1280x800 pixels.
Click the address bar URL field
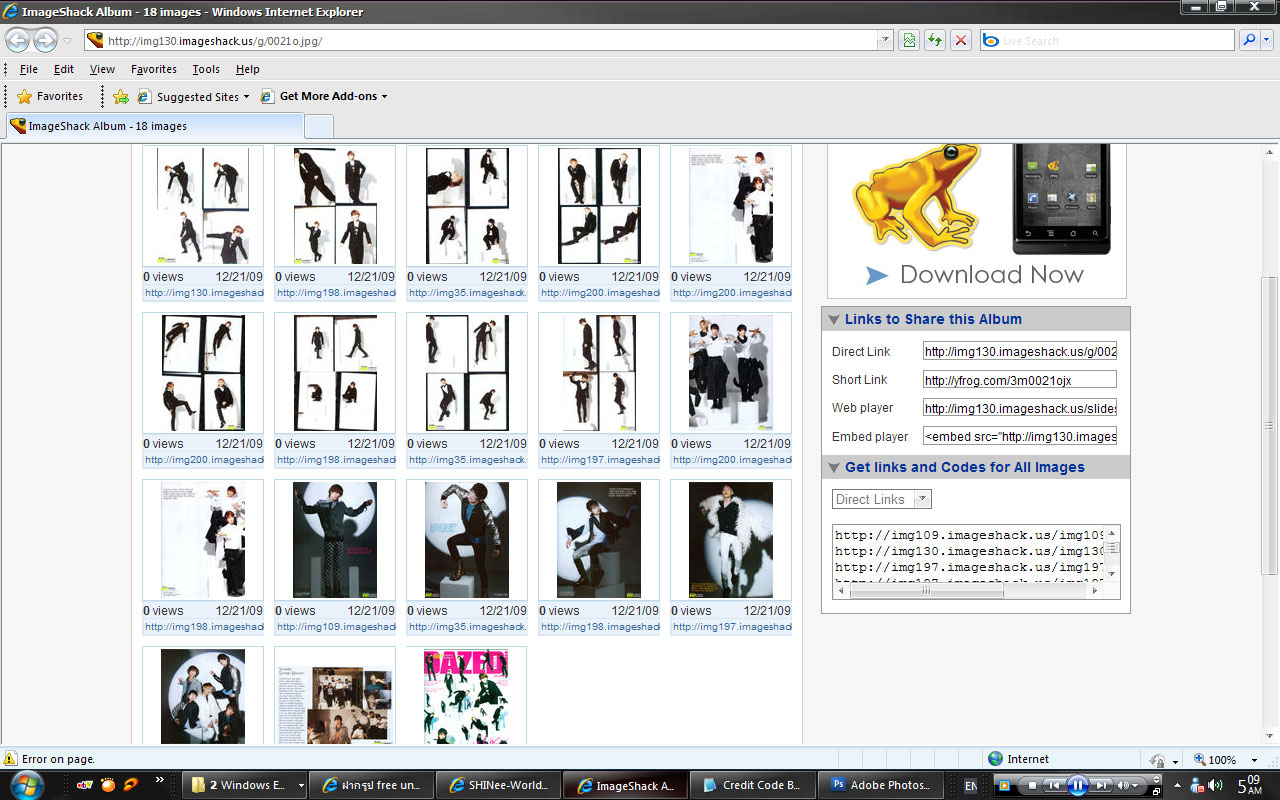point(490,41)
